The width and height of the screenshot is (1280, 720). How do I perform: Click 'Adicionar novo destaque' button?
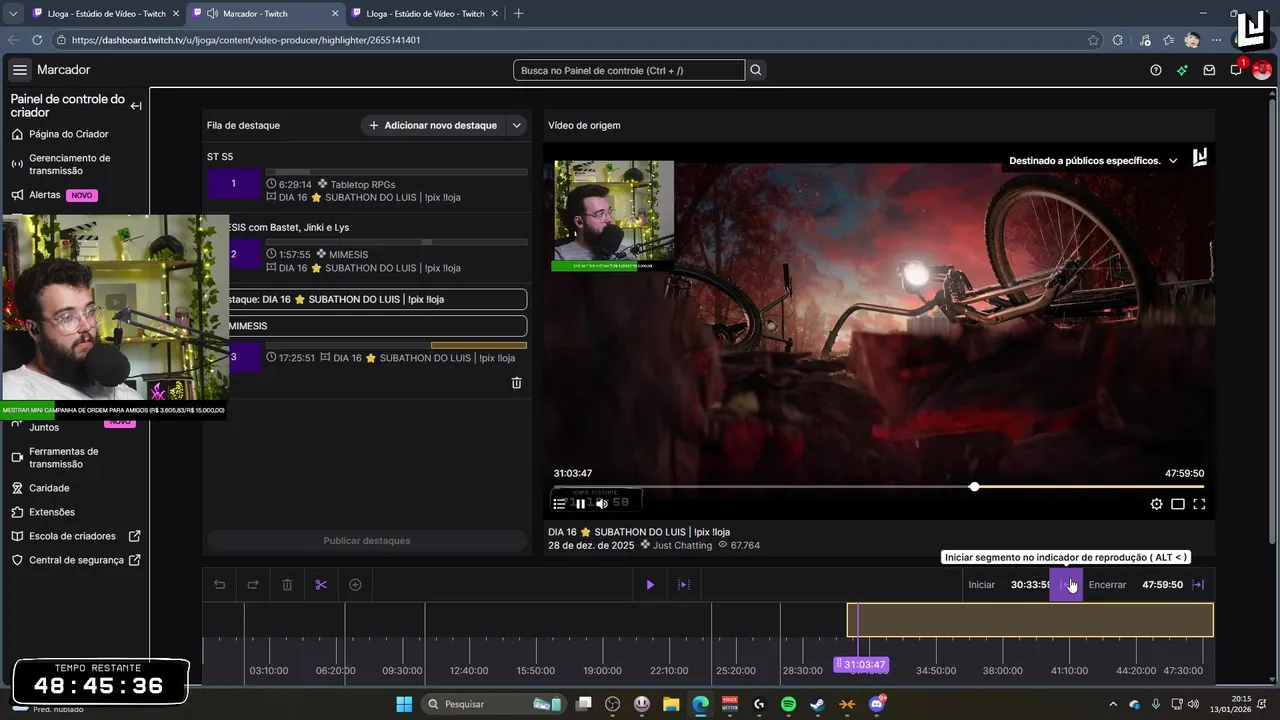(433, 125)
